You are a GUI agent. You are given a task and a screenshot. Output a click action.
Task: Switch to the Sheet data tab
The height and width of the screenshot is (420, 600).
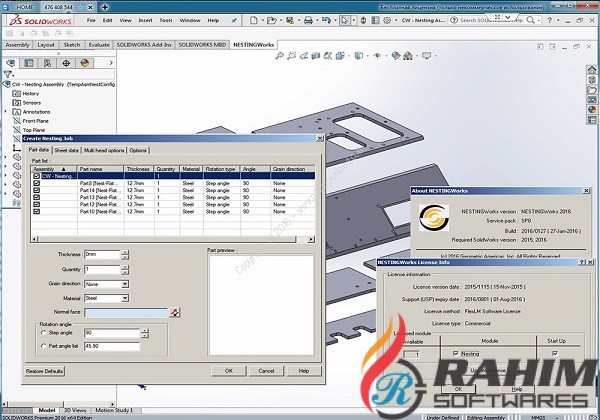tap(66, 150)
